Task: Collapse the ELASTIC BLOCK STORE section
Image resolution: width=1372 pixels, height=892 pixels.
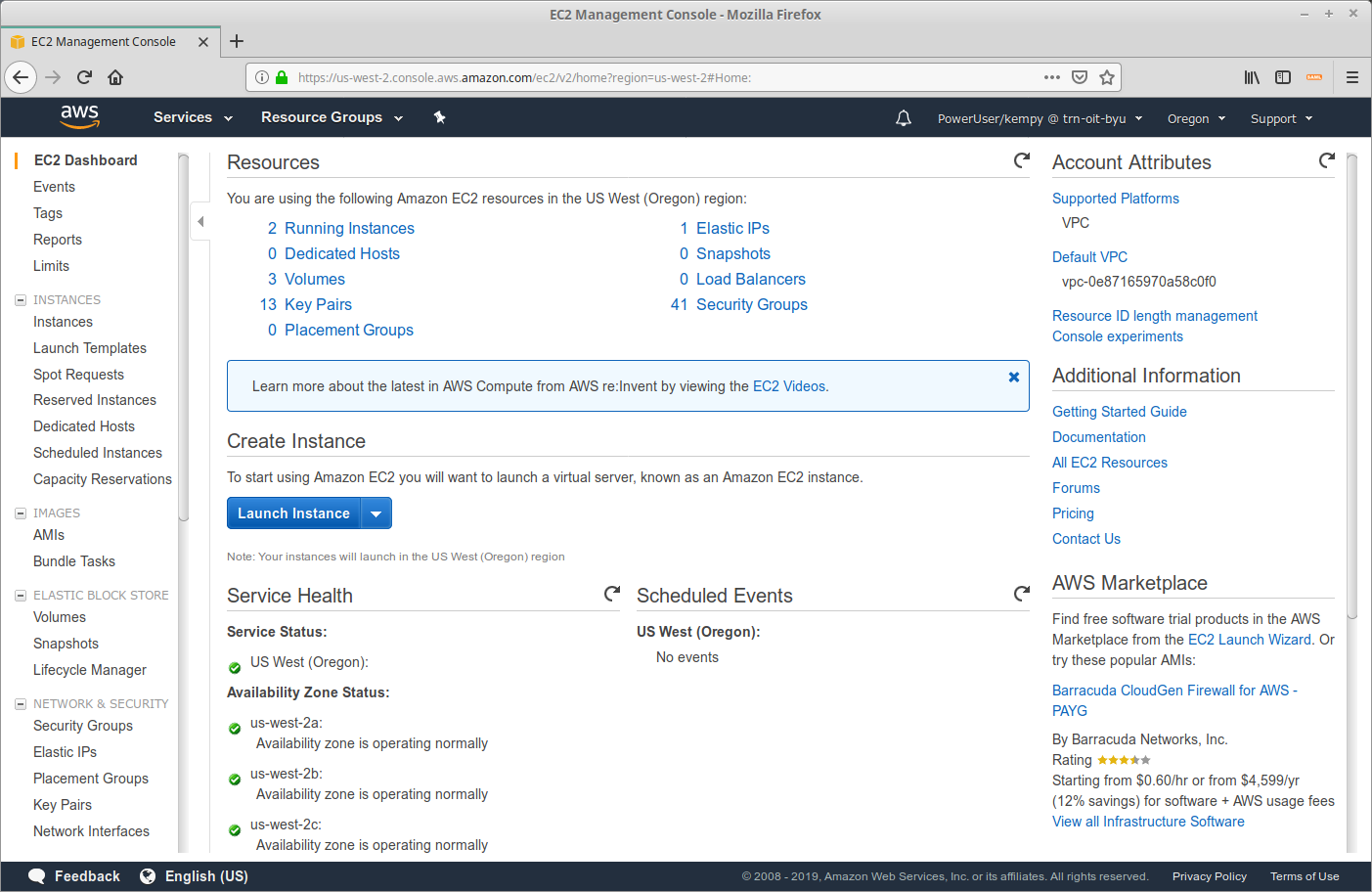Action: tap(21, 596)
